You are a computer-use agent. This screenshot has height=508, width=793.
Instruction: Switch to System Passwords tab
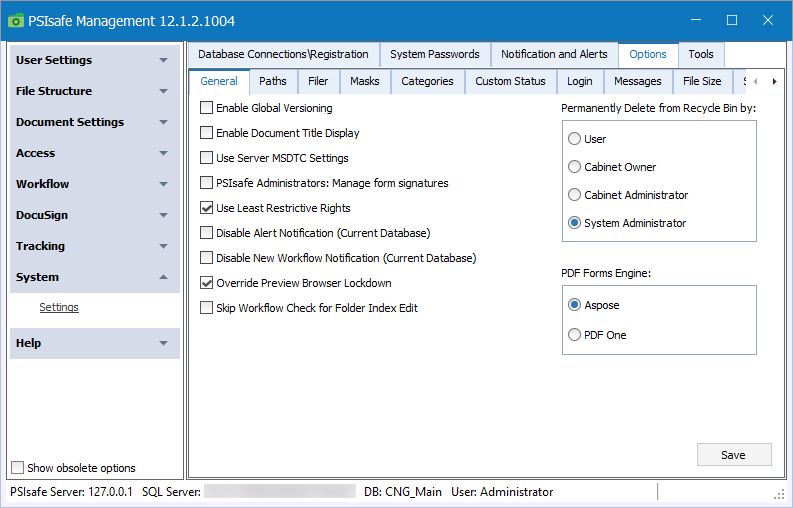click(x=434, y=54)
